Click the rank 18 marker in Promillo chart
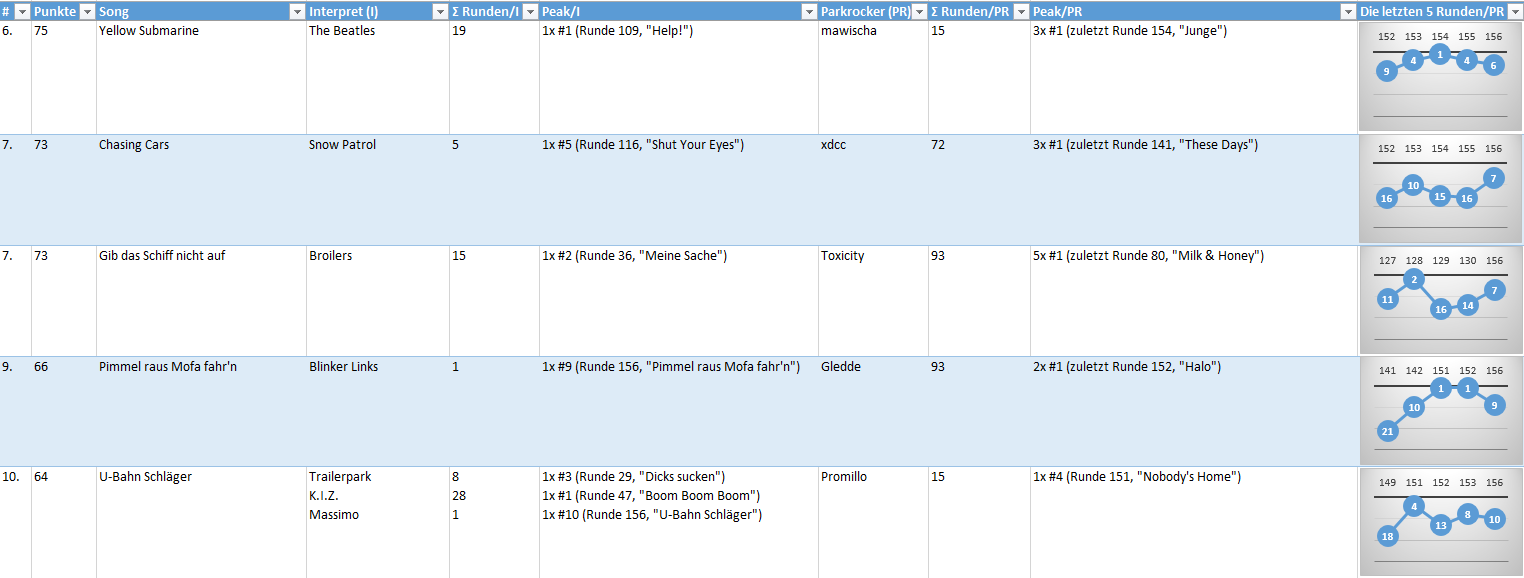Image resolution: width=1524 pixels, height=578 pixels. click(1387, 536)
